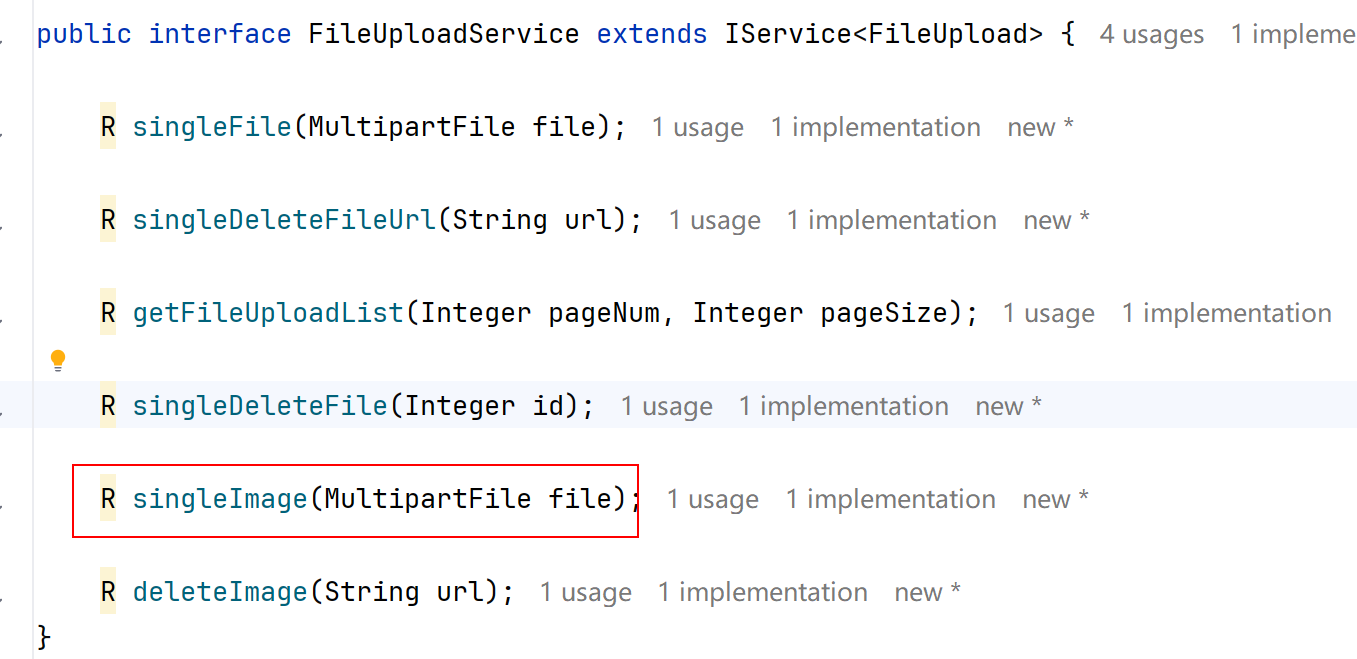Show "1 usage" hint beside singleImage

point(713,500)
